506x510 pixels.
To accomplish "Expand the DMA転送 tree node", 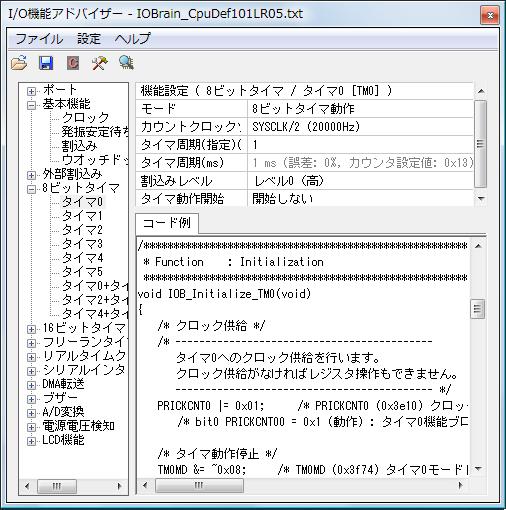I will (x=31, y=385).
